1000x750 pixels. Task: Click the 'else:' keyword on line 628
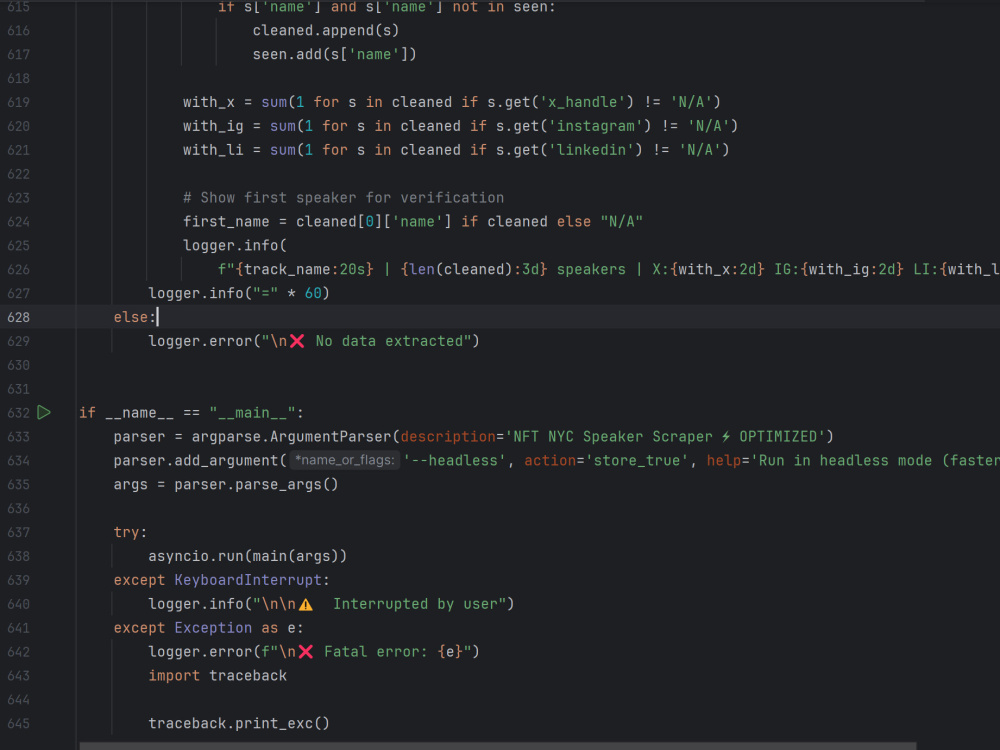pos(135,317)
